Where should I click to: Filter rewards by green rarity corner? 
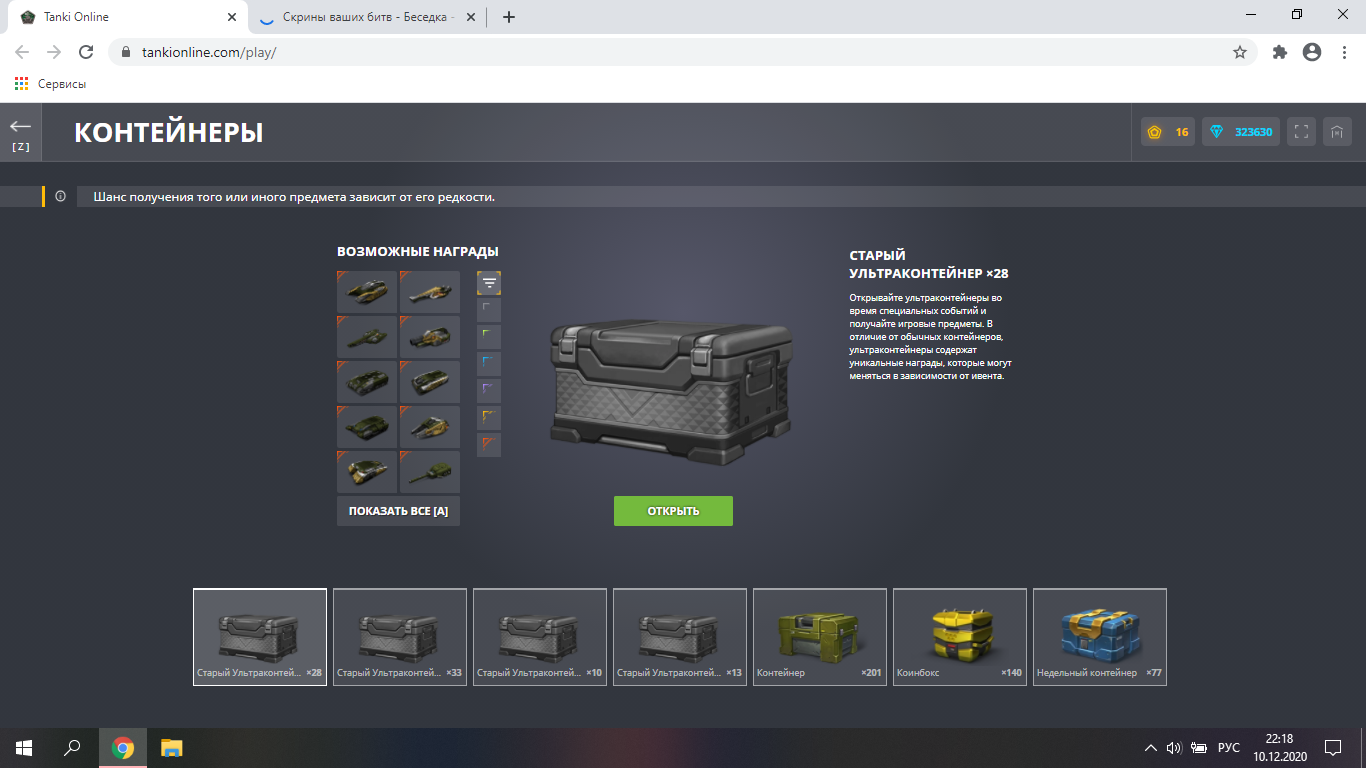click(489, 337)
